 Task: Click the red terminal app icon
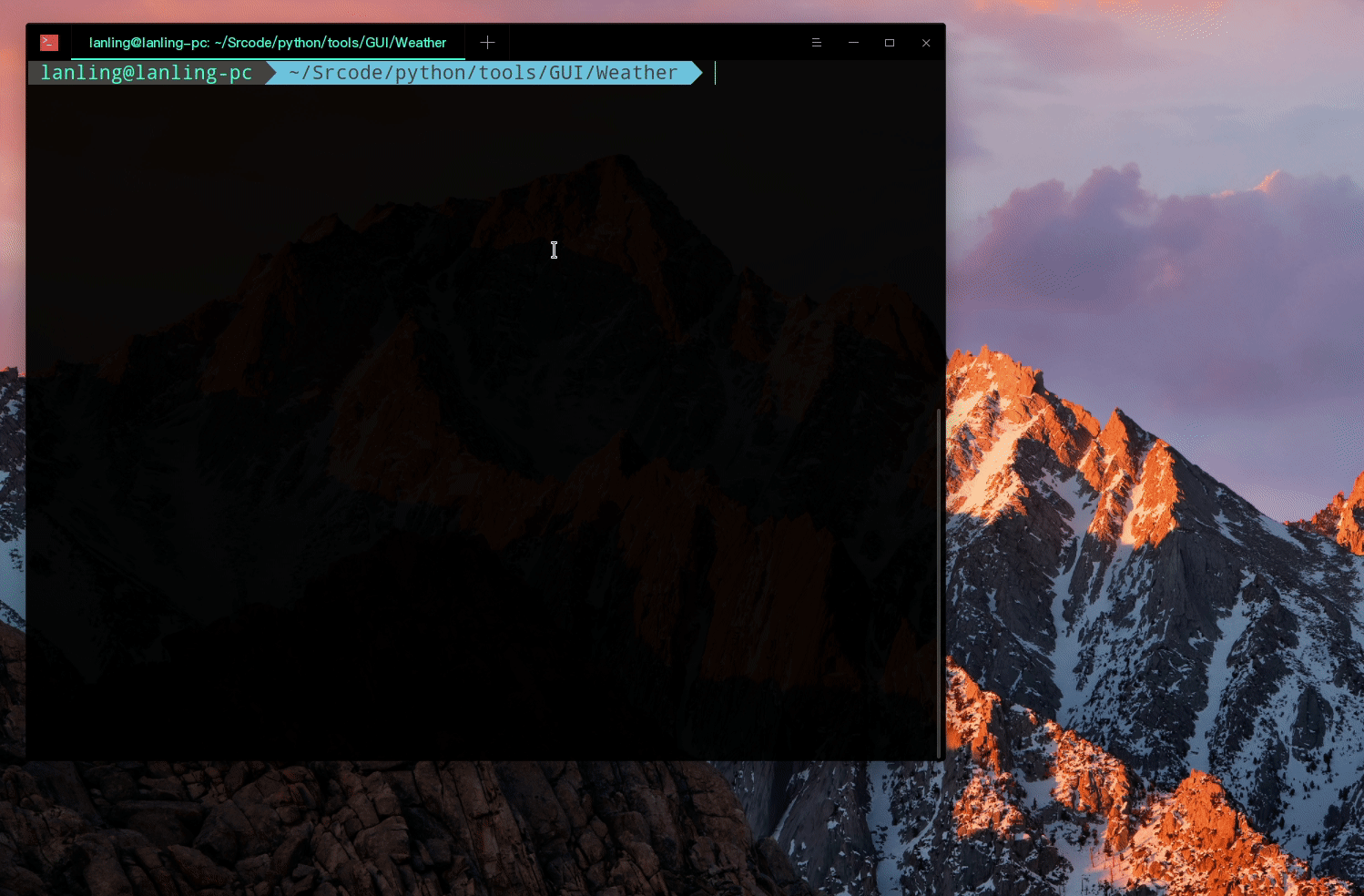point(49,43)
